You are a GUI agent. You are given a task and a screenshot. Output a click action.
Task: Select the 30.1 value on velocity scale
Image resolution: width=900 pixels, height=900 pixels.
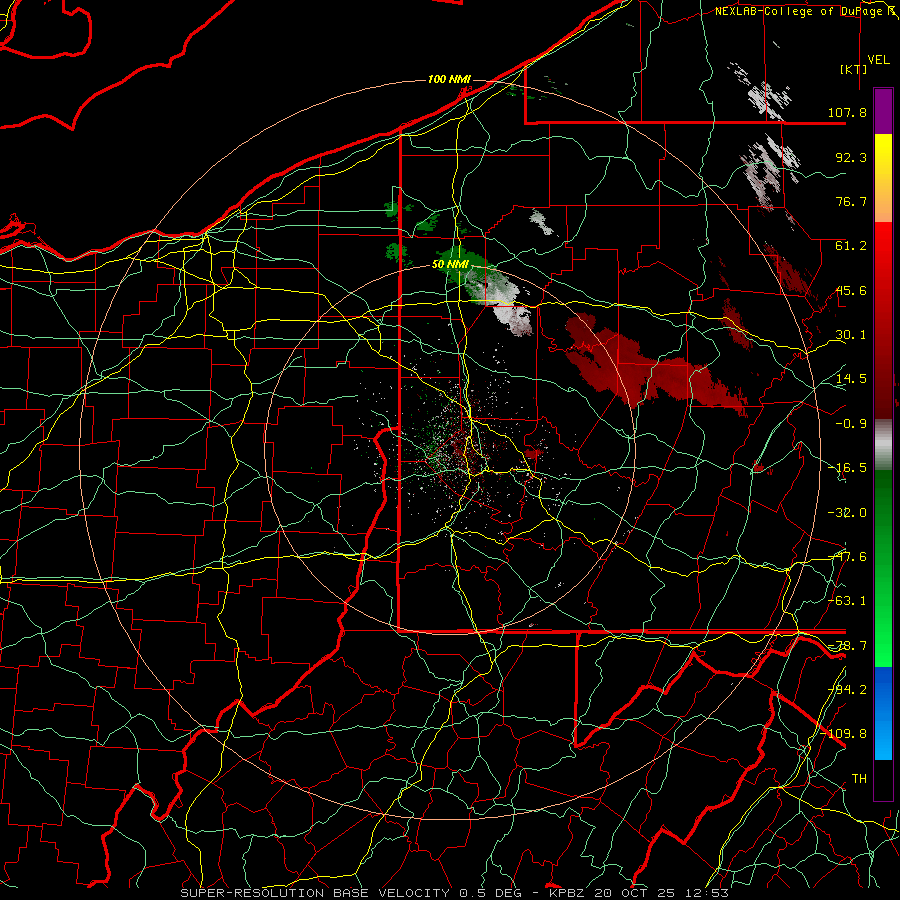pyautogui.click(x=851, y=335)
